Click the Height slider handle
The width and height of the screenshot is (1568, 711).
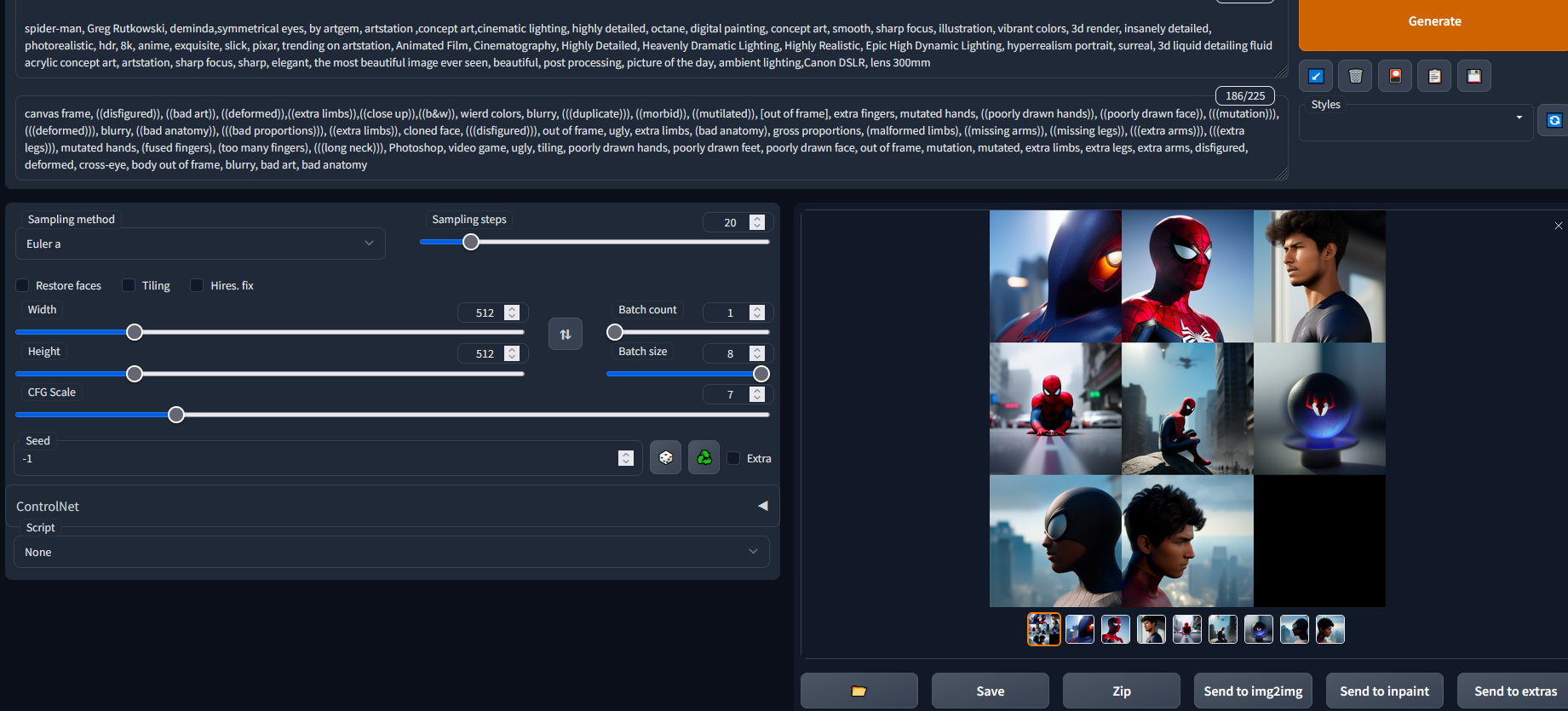(x=135, y=374)
